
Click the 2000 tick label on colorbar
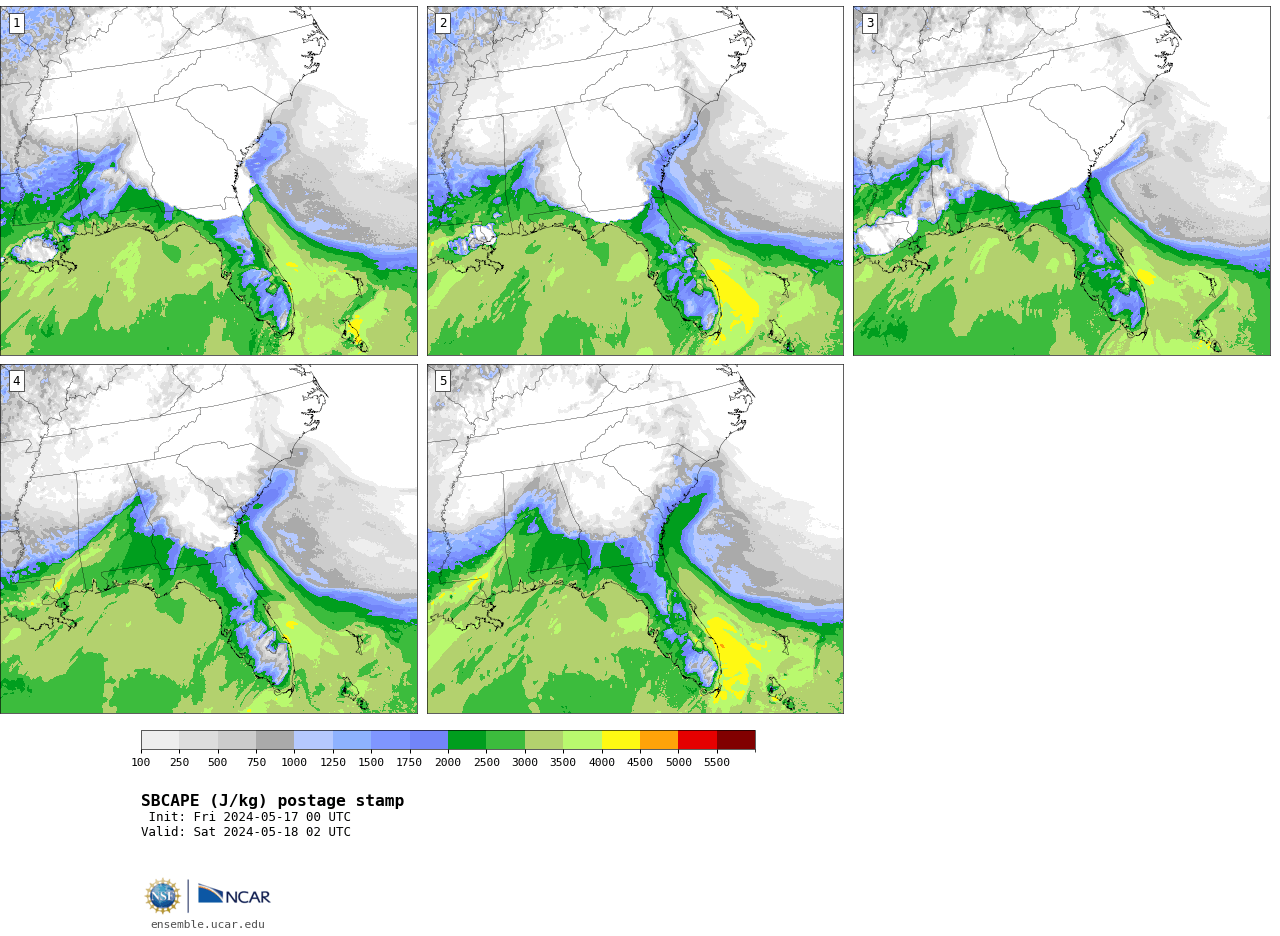(448, 763)
